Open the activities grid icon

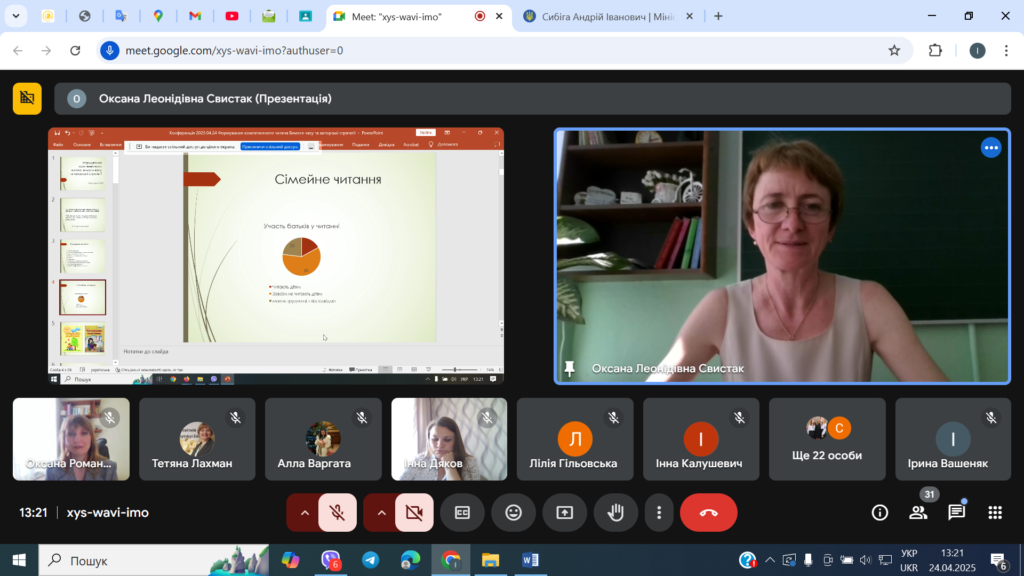995,513
